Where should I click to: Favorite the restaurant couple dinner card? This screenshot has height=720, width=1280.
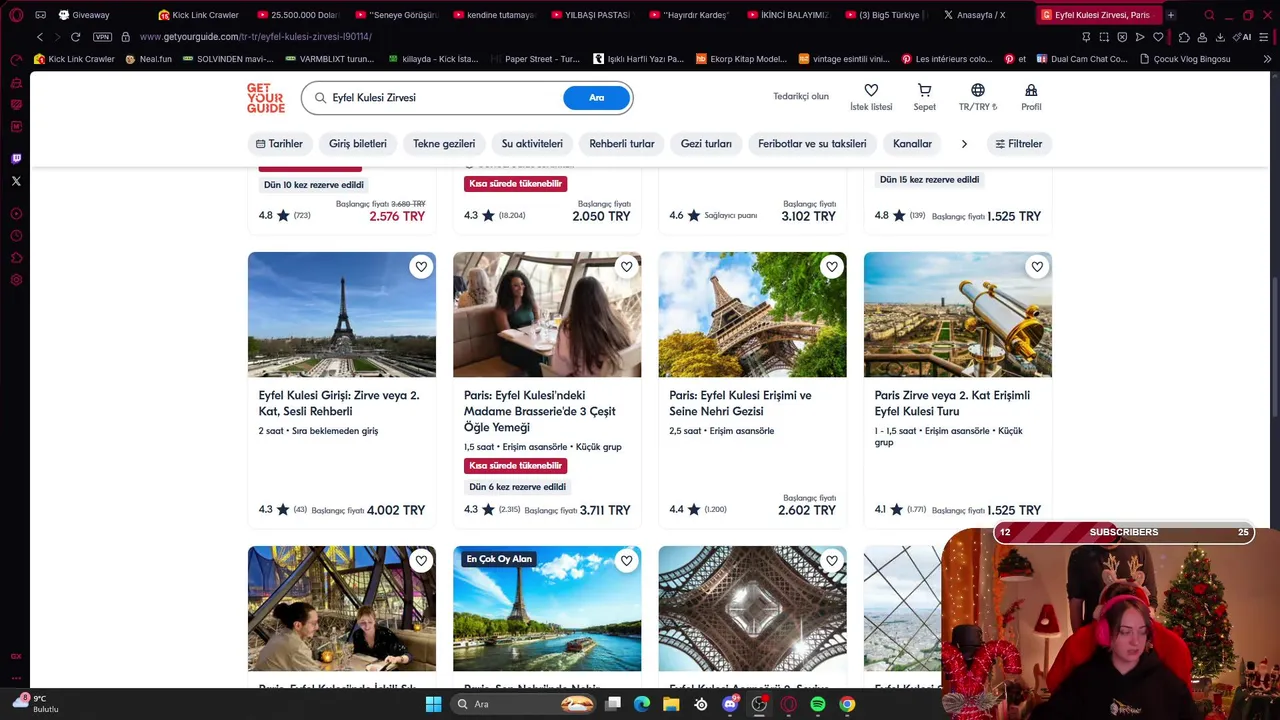tap(421, 561)
